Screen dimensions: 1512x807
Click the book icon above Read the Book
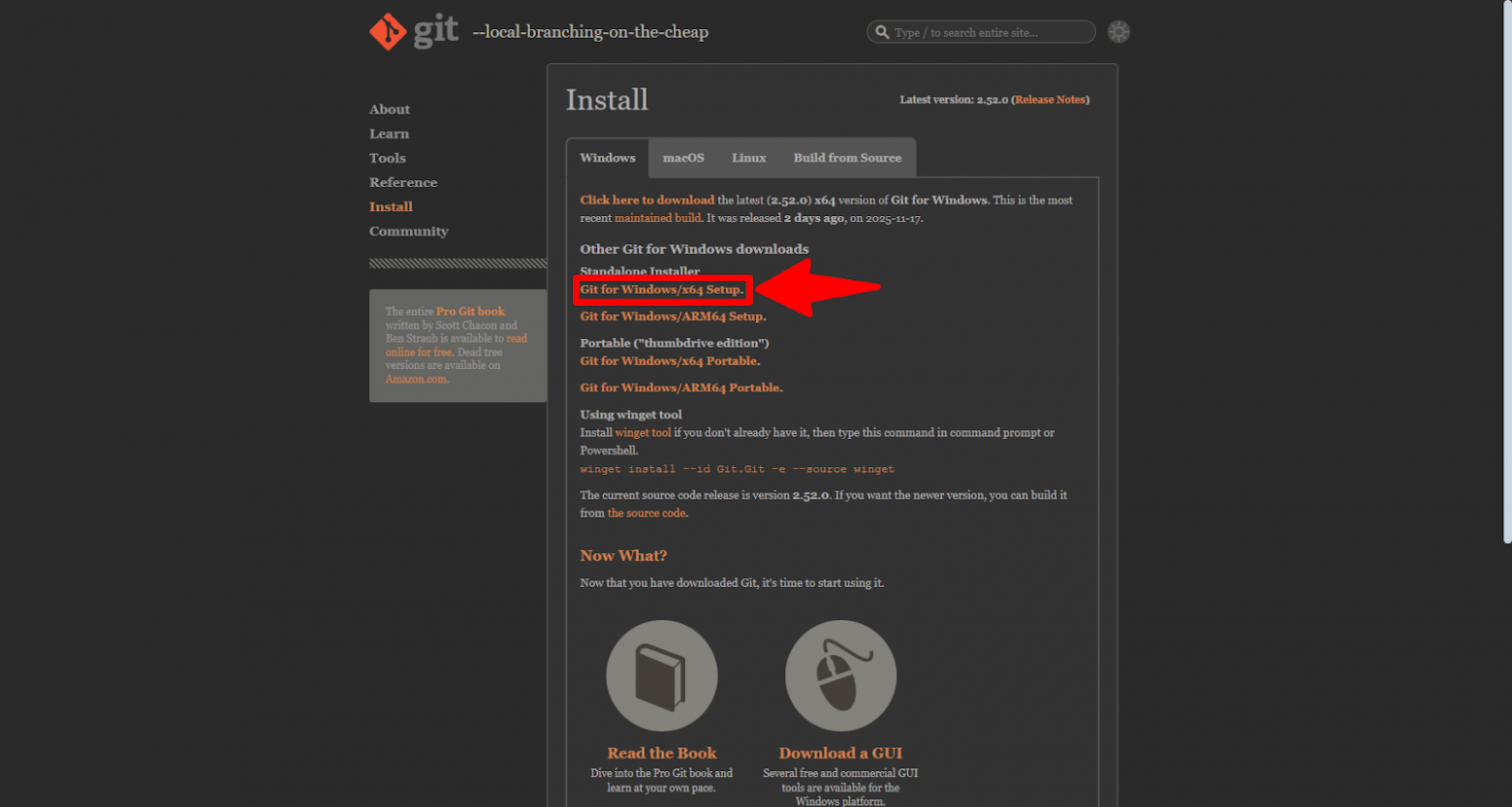(x=662, y=675)
